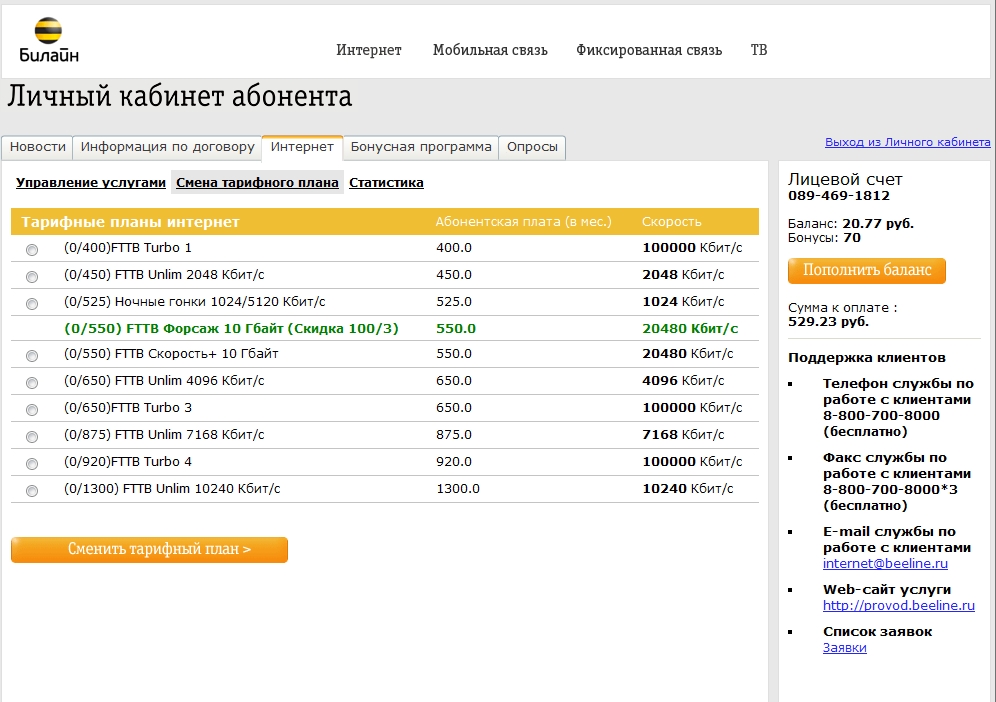Open the Заявки link

pos(845,648)
